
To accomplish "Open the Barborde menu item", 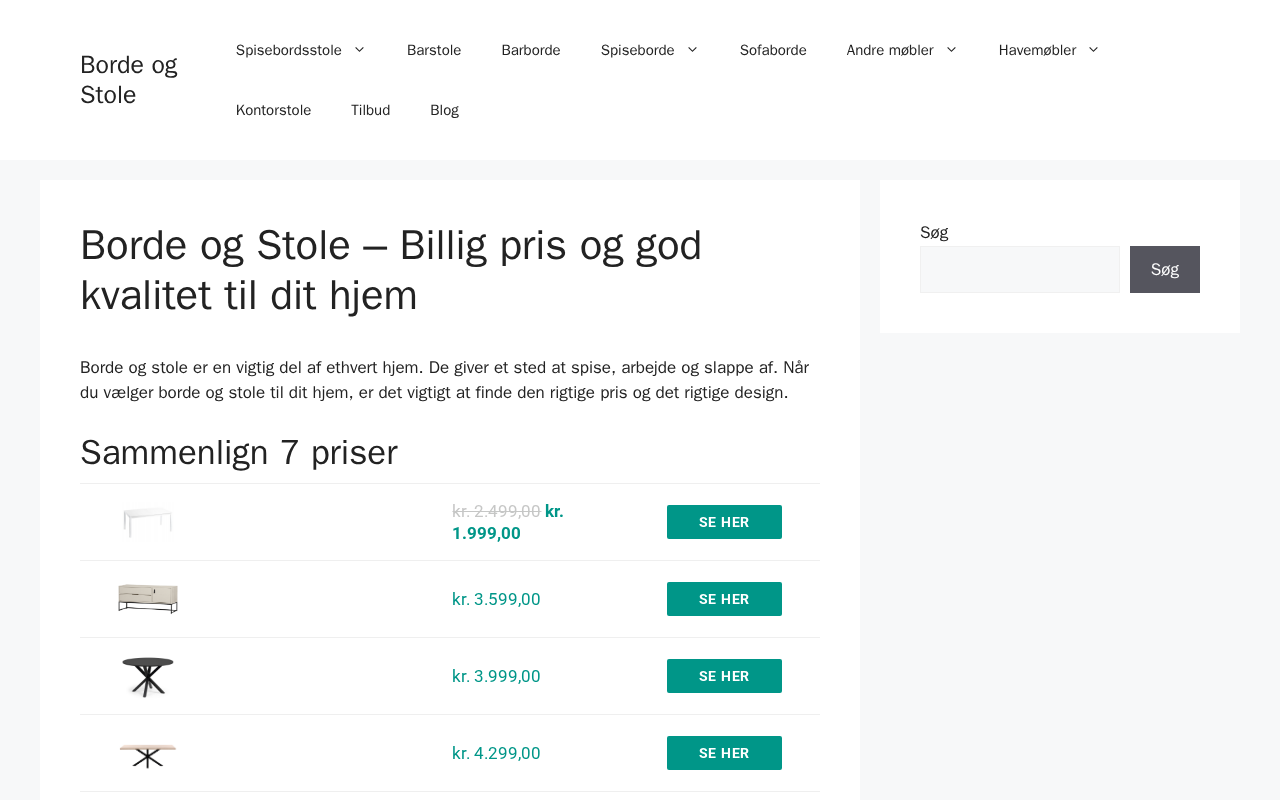I will point(531,50).
